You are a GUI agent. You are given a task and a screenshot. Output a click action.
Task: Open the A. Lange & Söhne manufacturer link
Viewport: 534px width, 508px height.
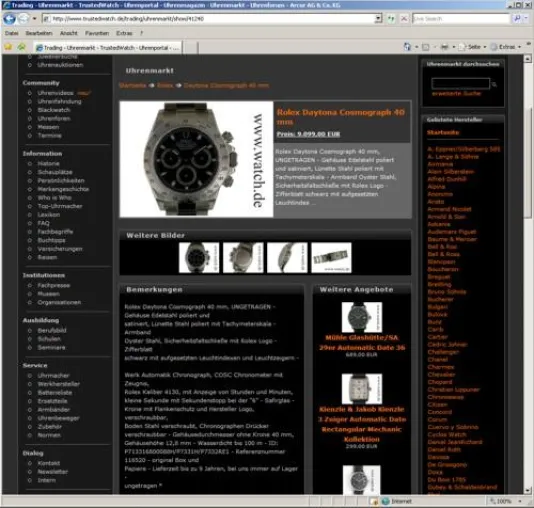(453, 157)
